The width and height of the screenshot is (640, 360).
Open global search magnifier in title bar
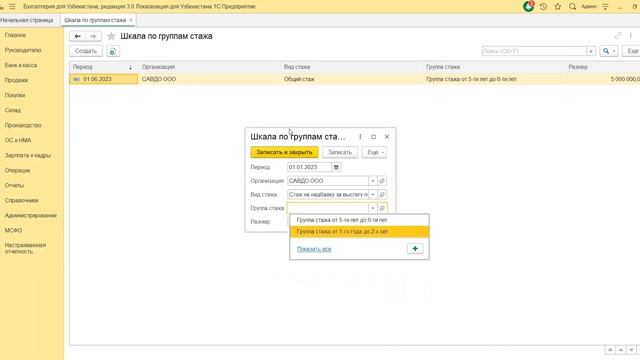[573, 7]
